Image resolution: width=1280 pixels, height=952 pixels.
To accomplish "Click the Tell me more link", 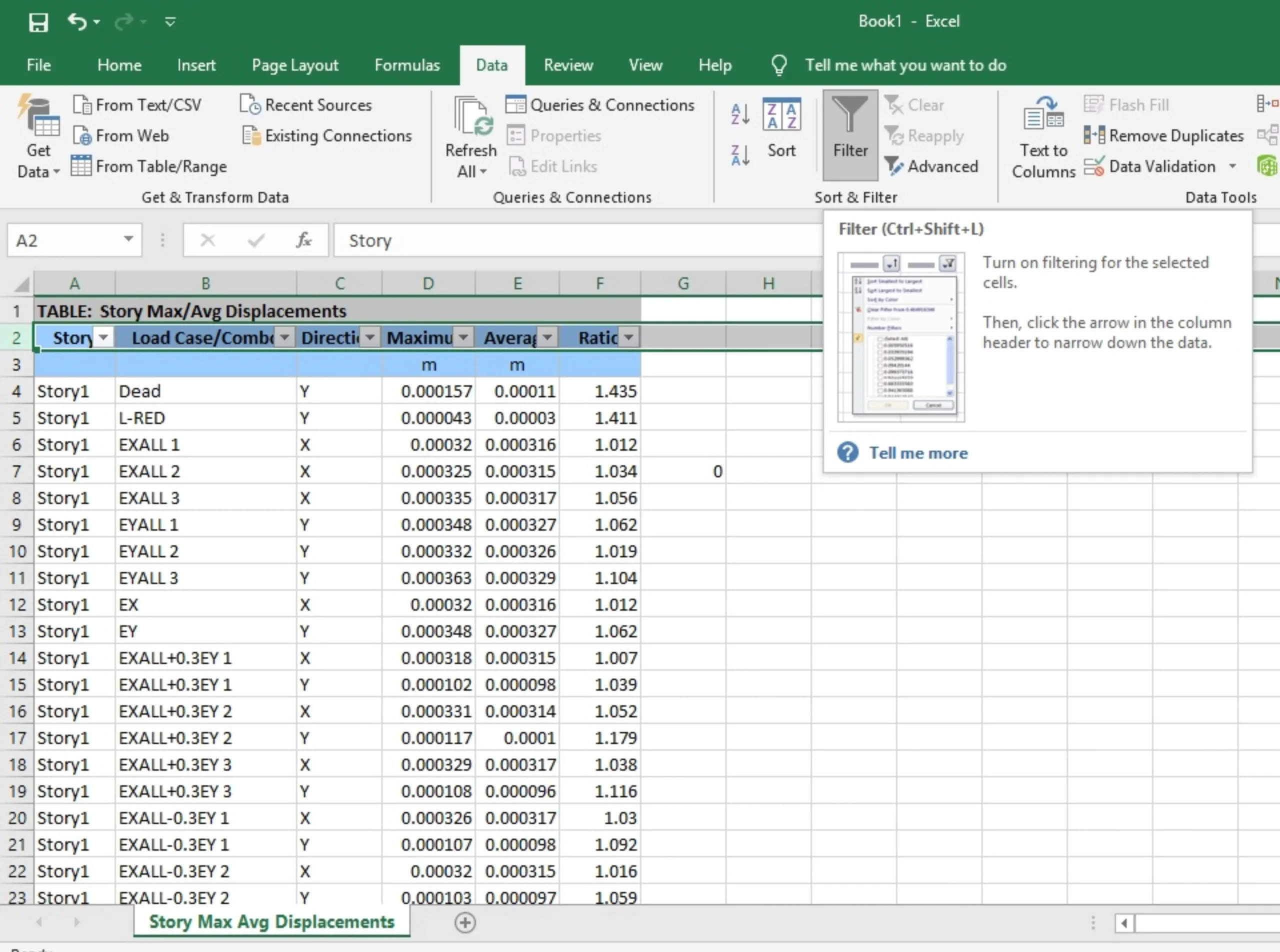I will click(918, 453).
